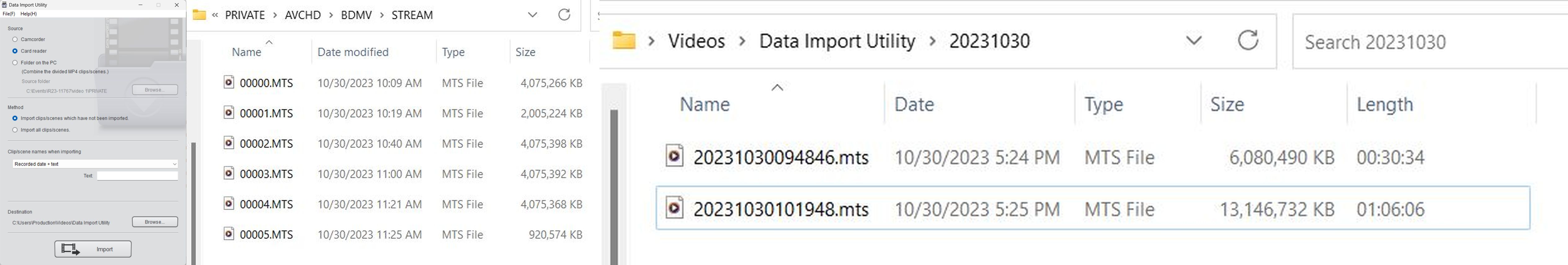The width and height of the screenshot is (1568, 265).
Task: Select the Card reader source option
Action: (15, 51)
